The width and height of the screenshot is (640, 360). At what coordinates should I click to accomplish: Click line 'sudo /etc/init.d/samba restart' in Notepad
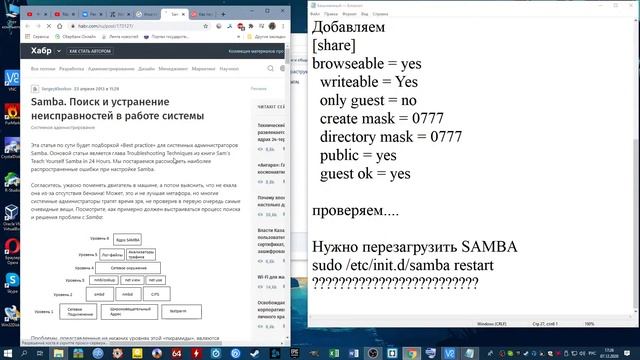coord(402,265)
